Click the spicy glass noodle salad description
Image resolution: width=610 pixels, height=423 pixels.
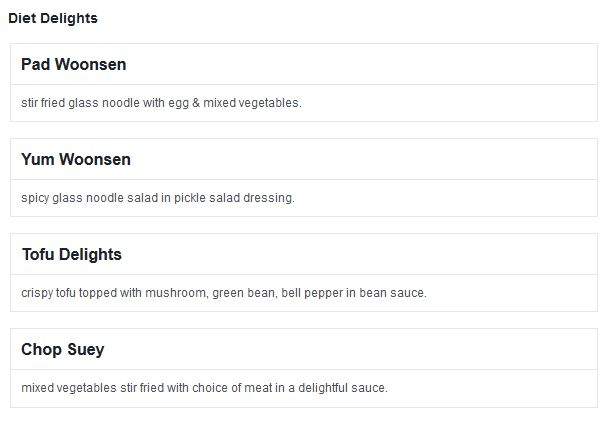(158, 198)
